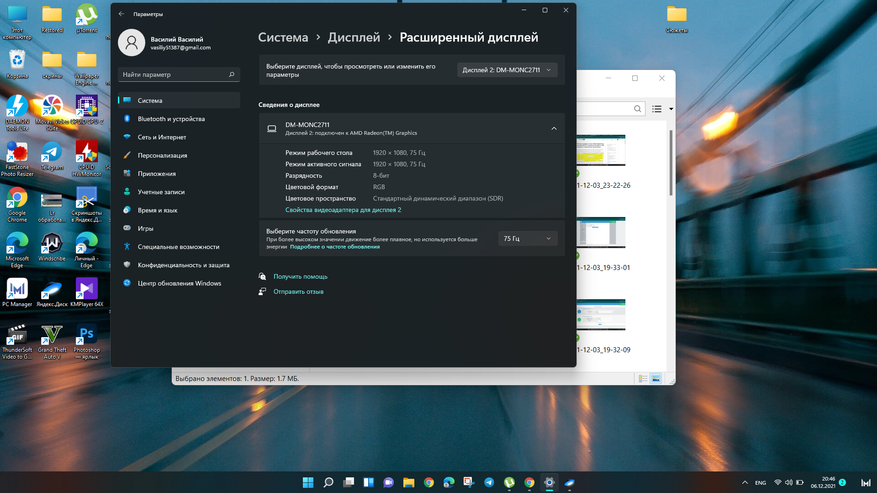Click the Найти параметр search field
Viewport: 877px width, 493px height.
coord(173,74)
